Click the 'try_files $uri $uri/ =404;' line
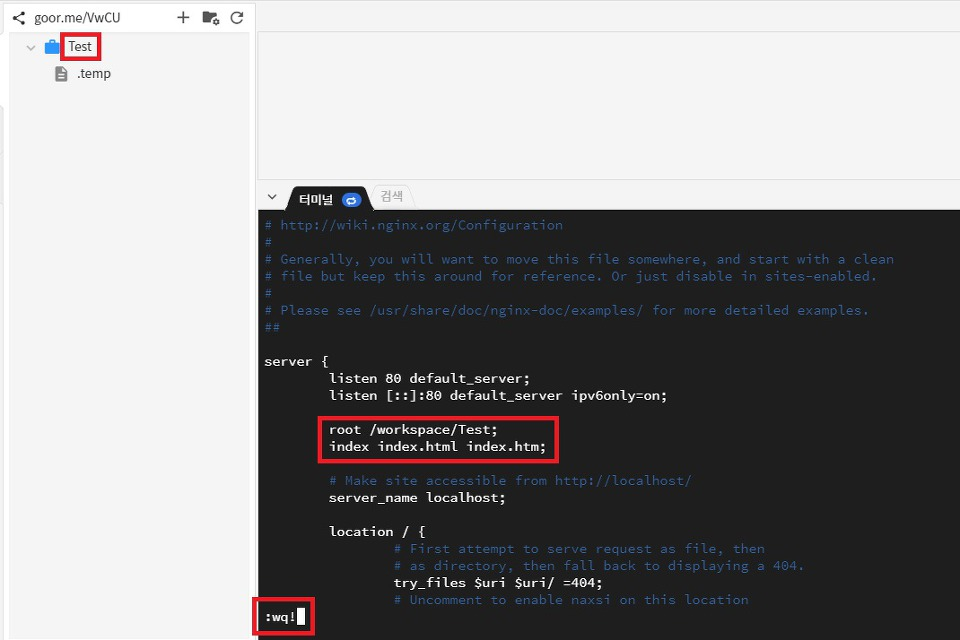Image resolution: width=960 pixels, height=640 pixels. 498,582
